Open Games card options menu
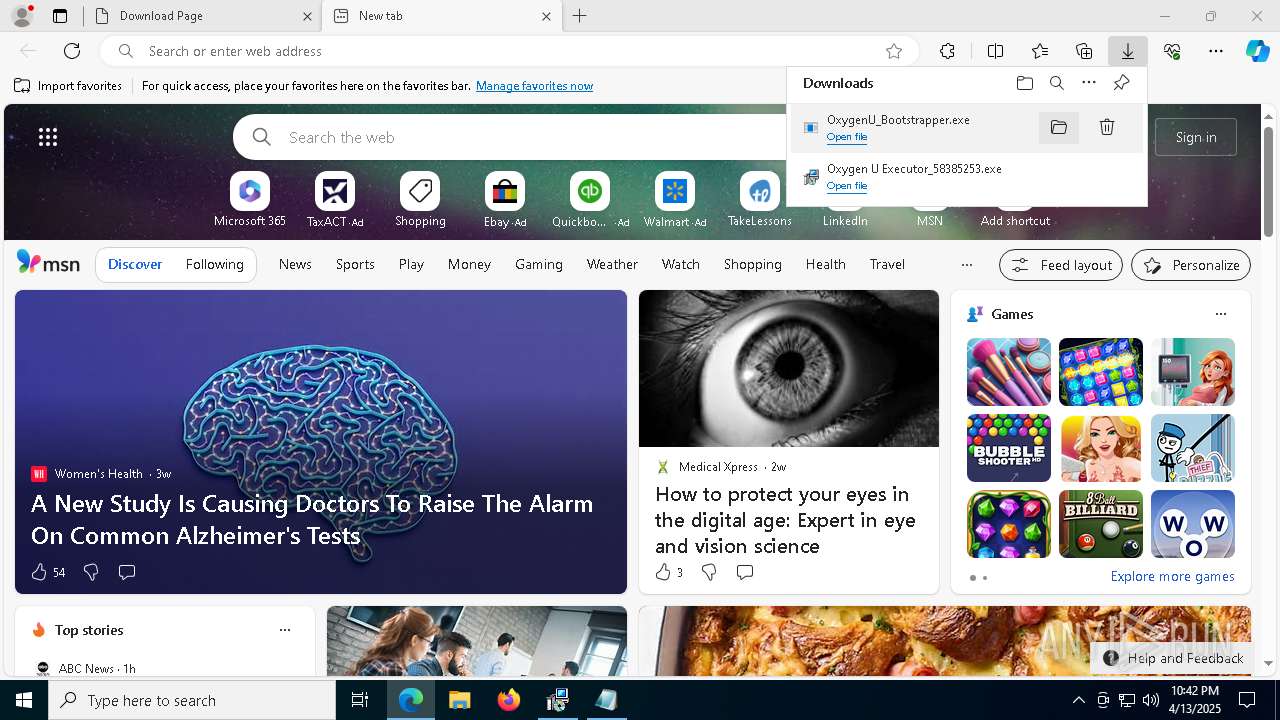1280x720 pixels. point(1220,314)
